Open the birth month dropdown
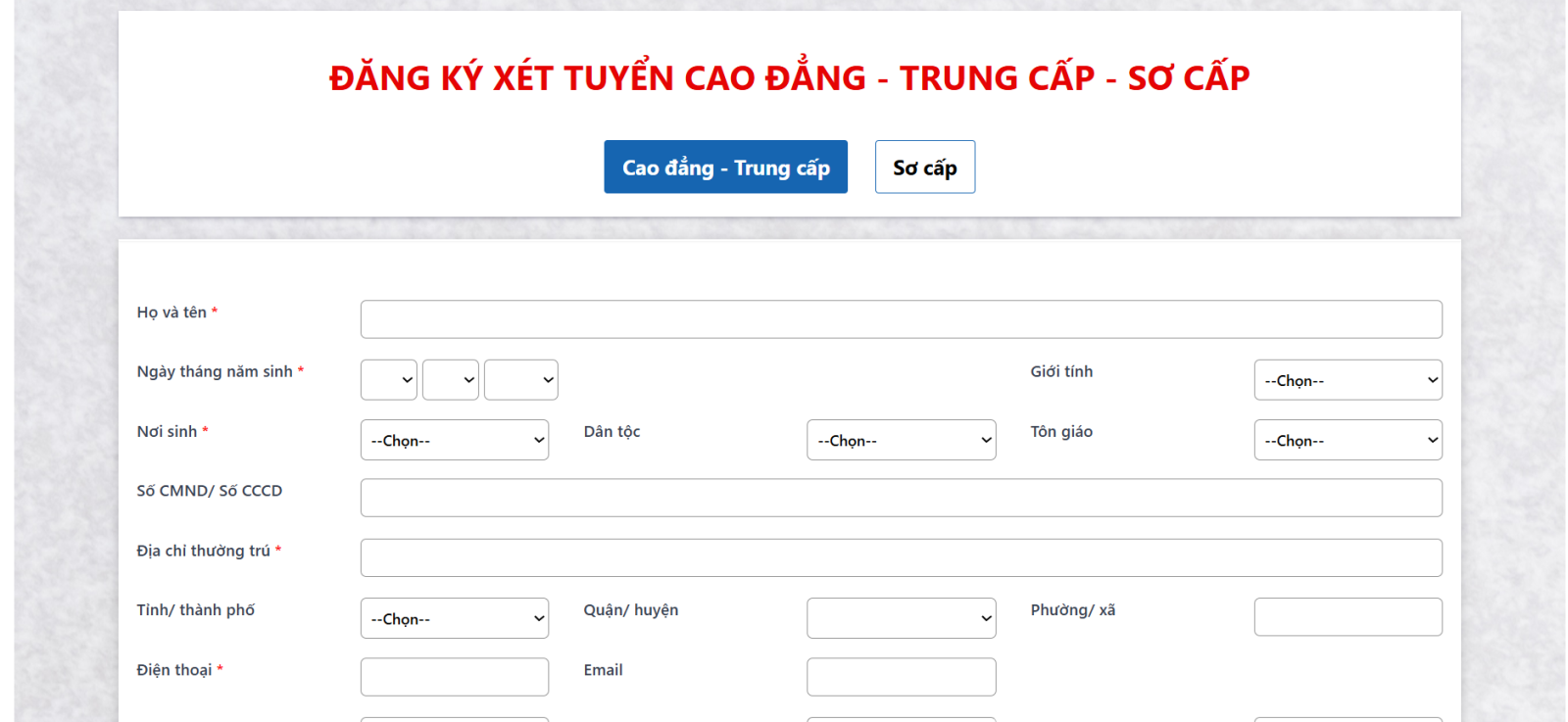 (450, 380)
